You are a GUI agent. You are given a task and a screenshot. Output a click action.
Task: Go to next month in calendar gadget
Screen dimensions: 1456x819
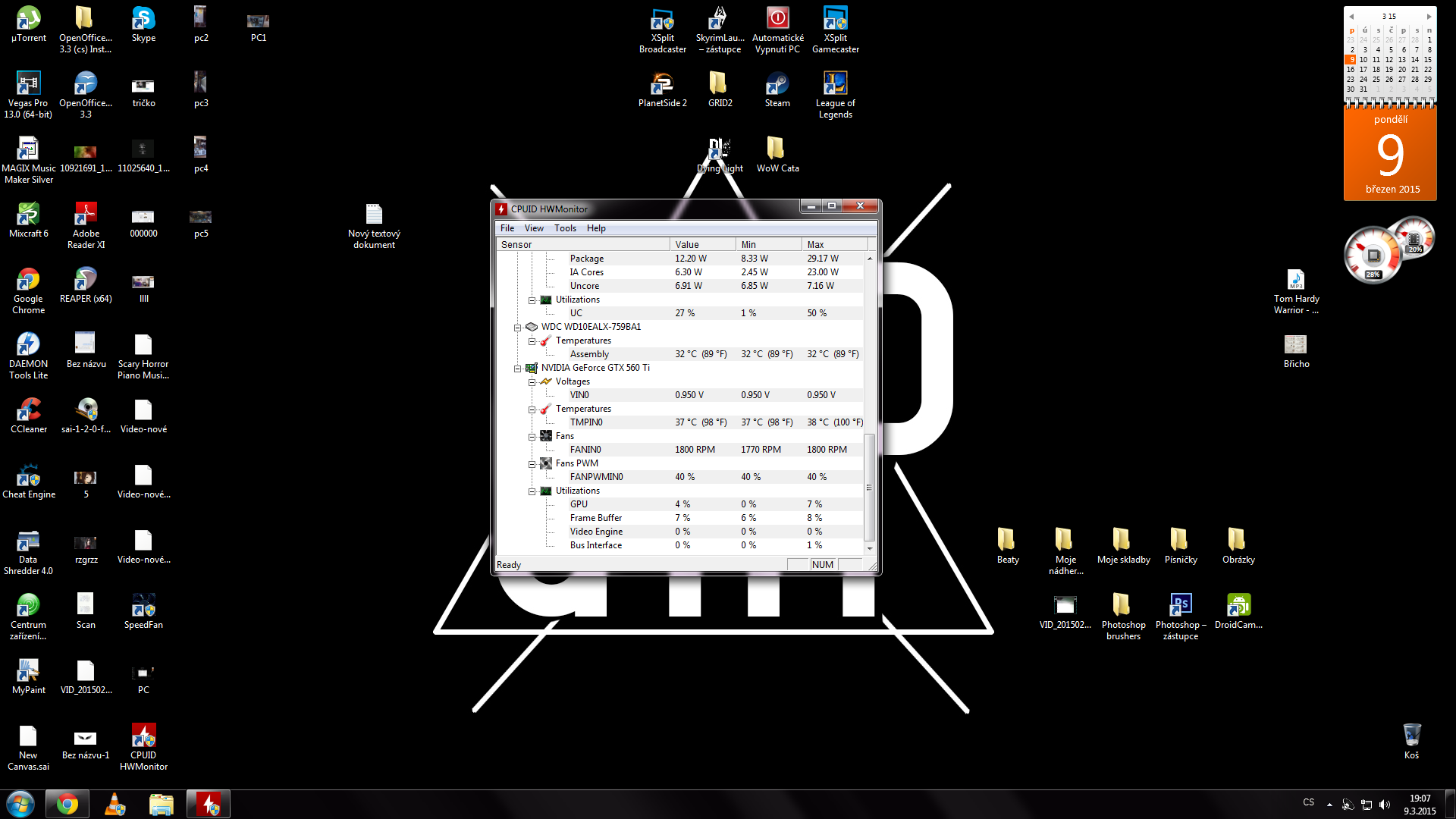pos(1429,16)
